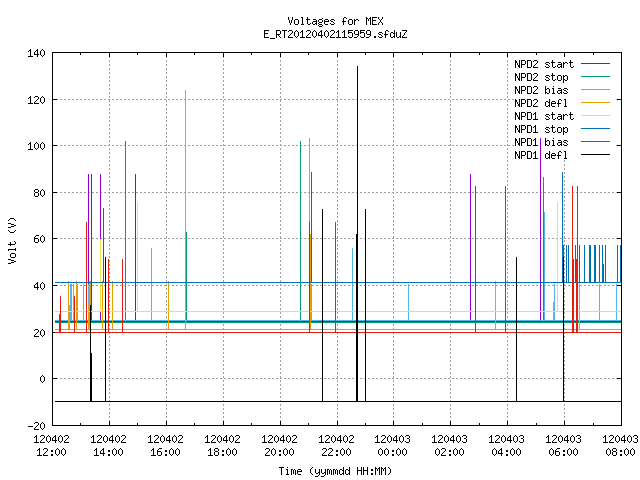This screenshot has height=480, width=640.
Task: Click the 'NPD2 bias' legend label
Action: click(541, 90)
